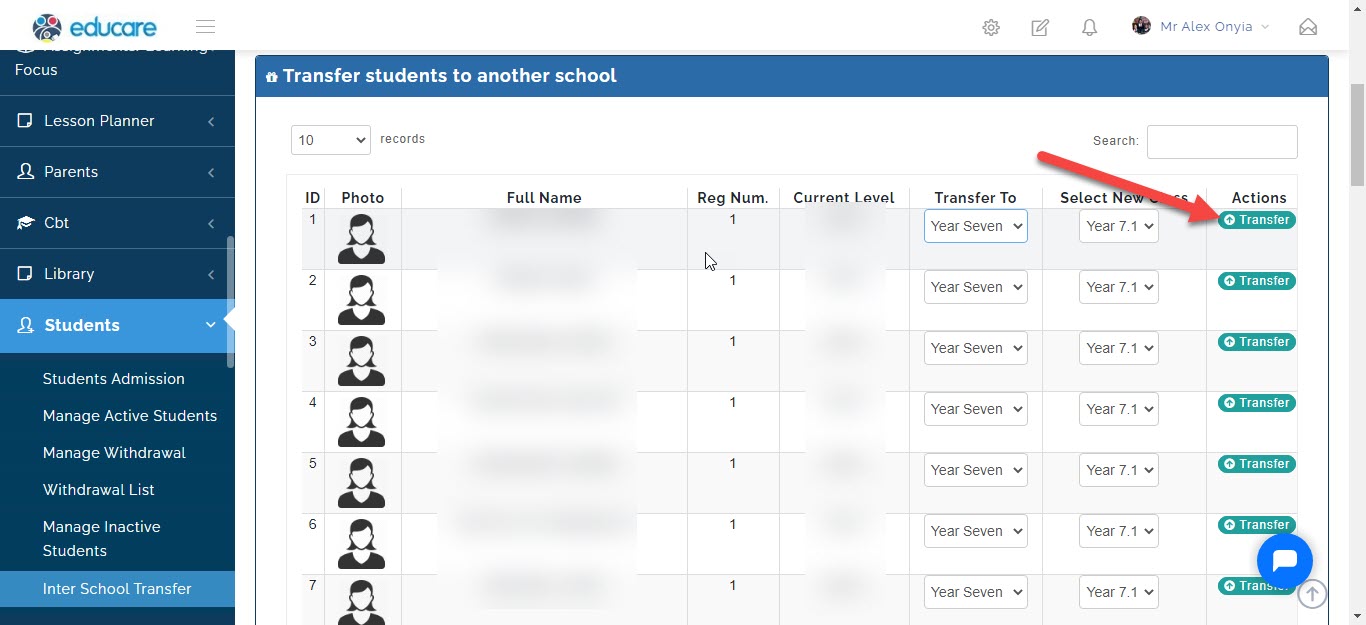Click the Parents person icon

tap(25, 172)
